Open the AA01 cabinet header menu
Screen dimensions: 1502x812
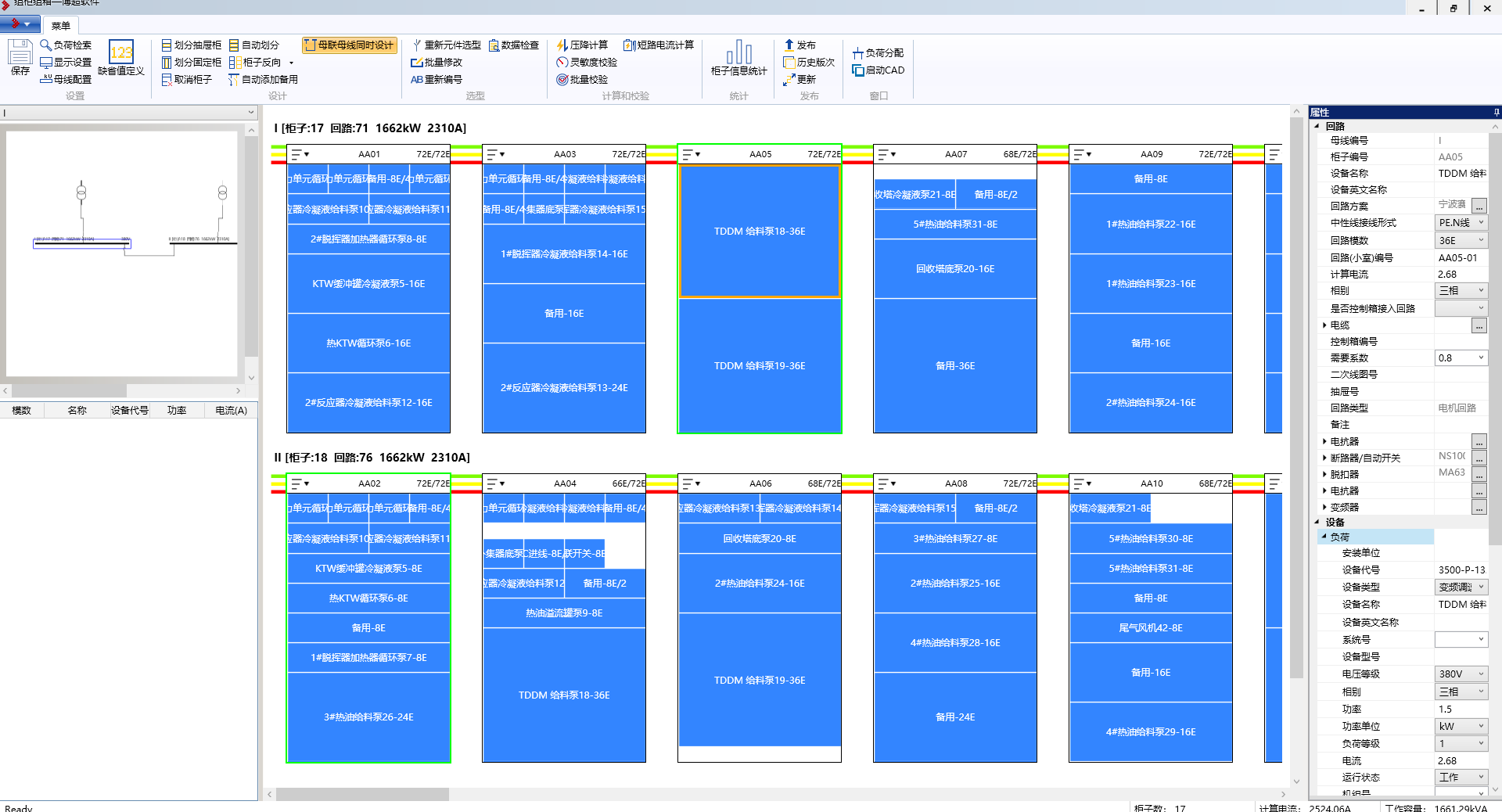click(300, 154)
